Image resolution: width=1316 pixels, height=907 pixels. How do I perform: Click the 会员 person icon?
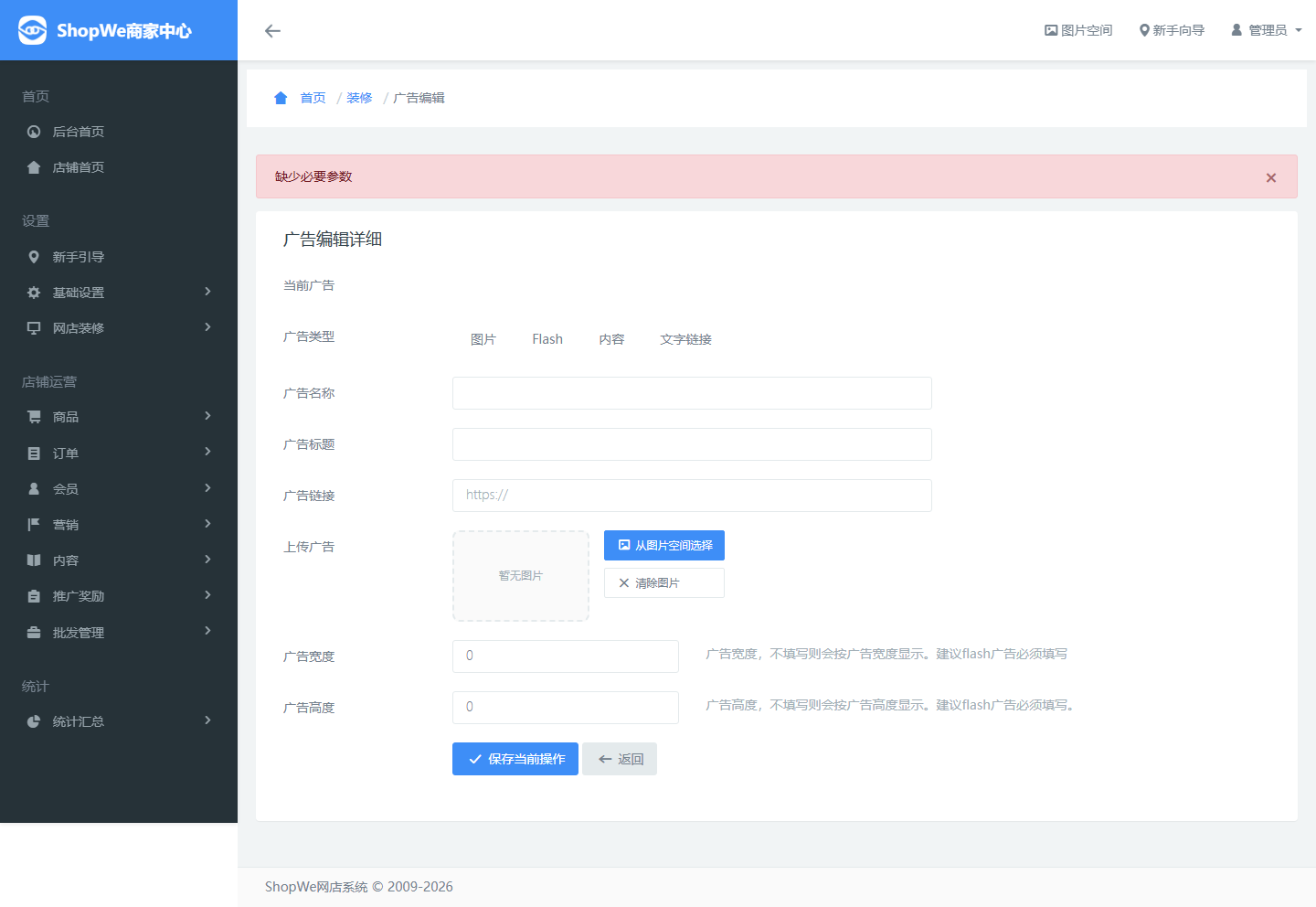34,489
